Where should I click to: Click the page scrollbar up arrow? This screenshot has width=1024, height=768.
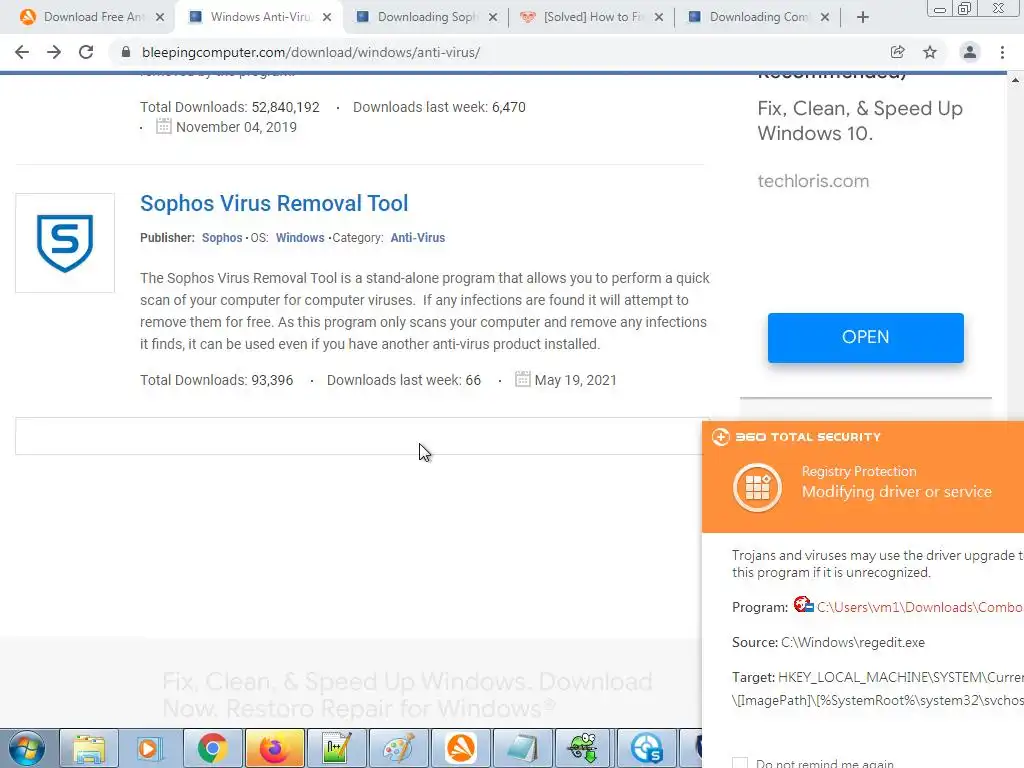[x=1016, y=80]
